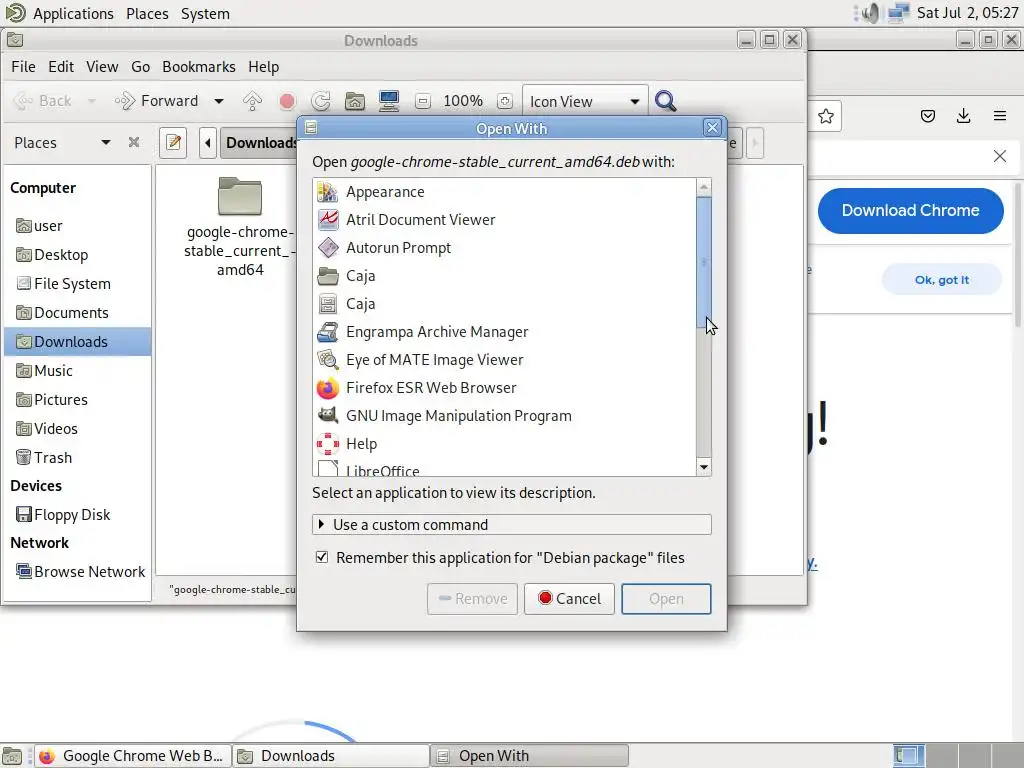Click the Remove button
Screen dimensions: 1024x768
(x=472, y=599)
